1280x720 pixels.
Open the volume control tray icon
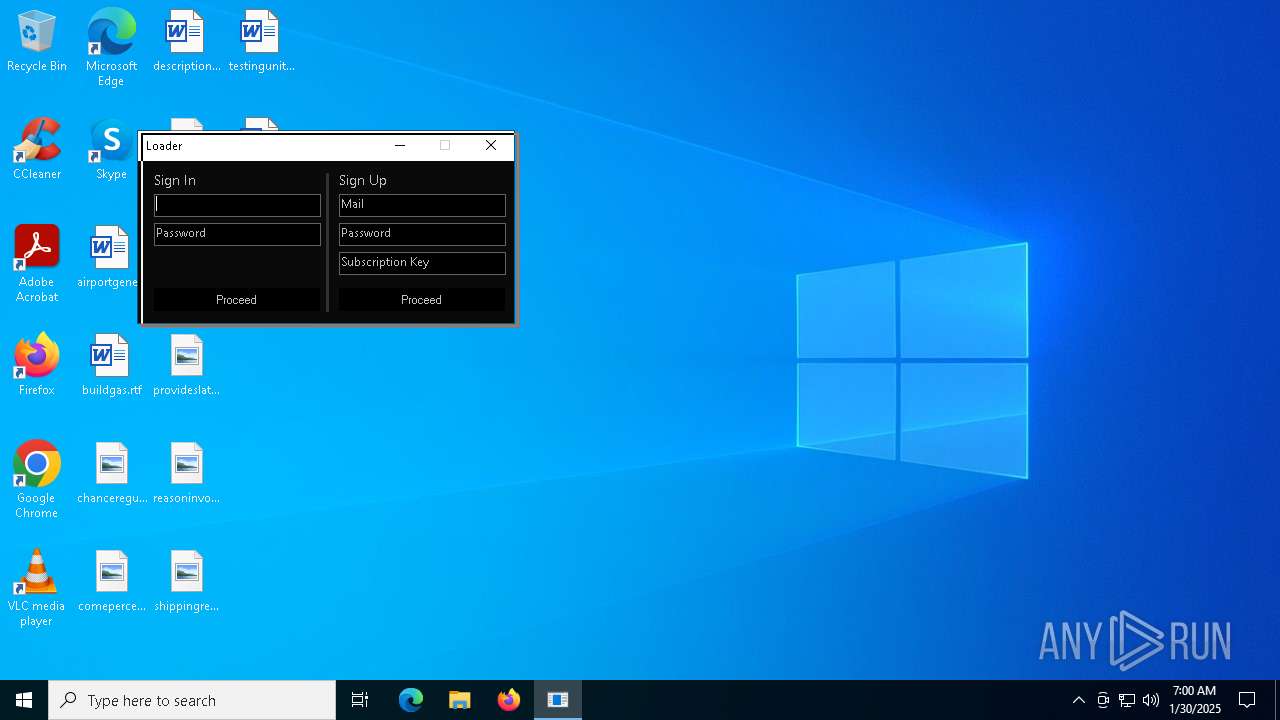[1151, 700]
